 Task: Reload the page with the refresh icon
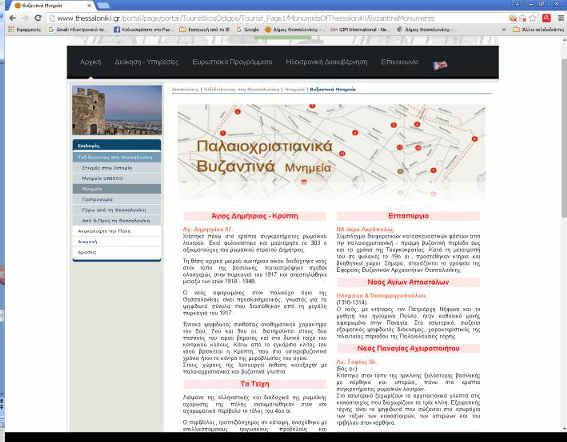38,18
